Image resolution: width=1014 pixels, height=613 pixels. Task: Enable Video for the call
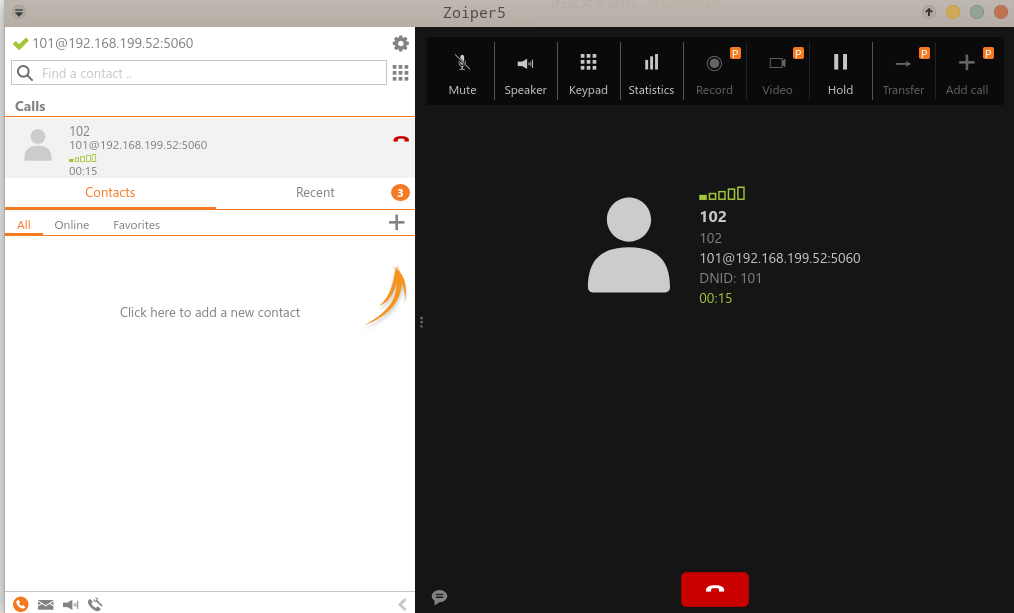777,72
